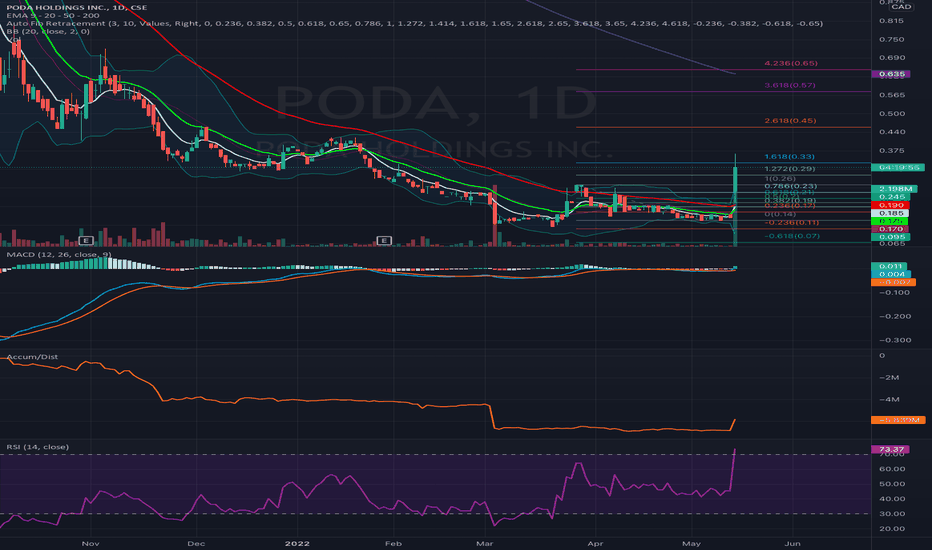932x550 pixels.
Task: Click the Apr date on time axis
Action: tap(595, 543)
